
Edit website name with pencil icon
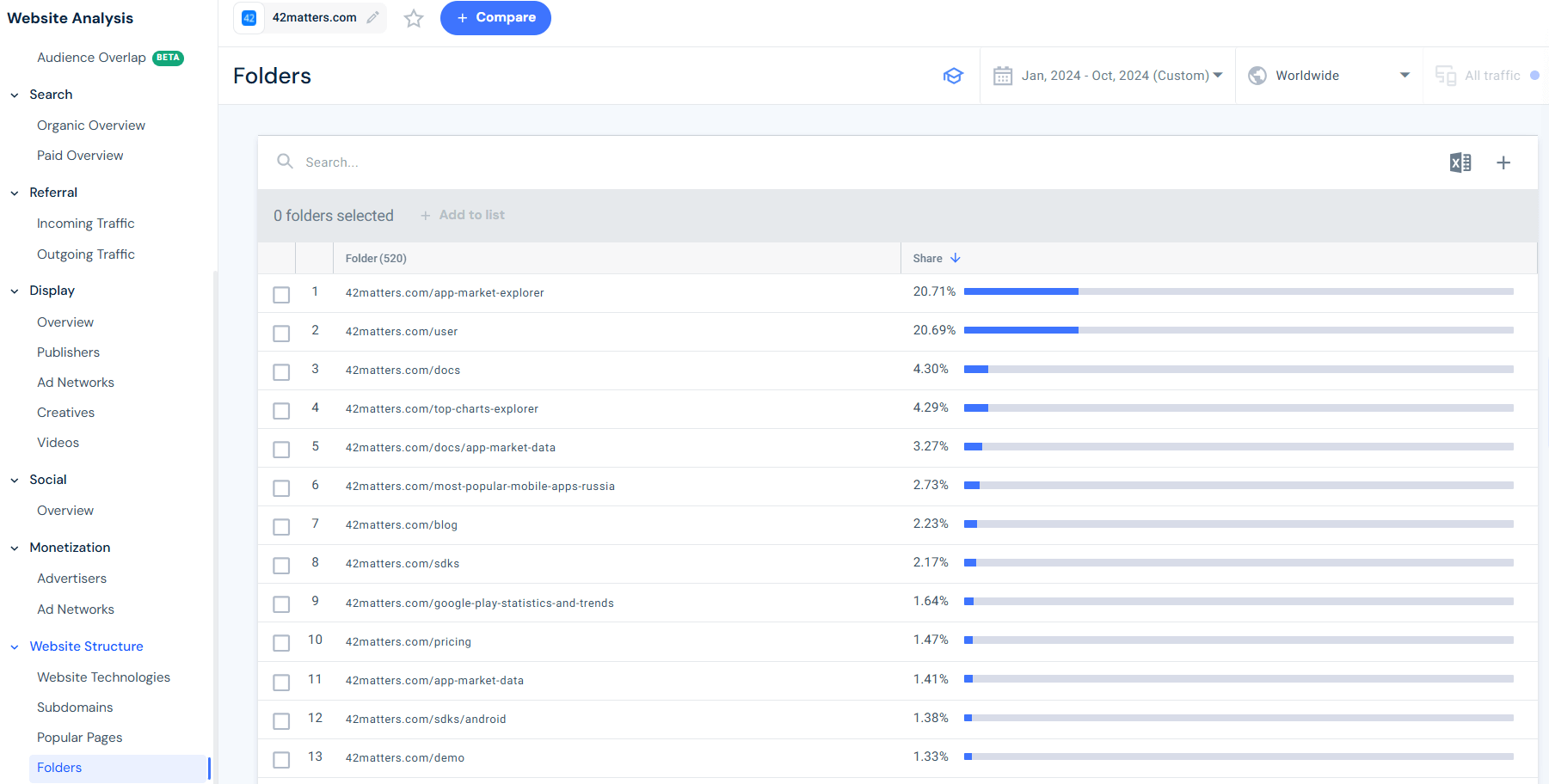[x=372, y=17]
